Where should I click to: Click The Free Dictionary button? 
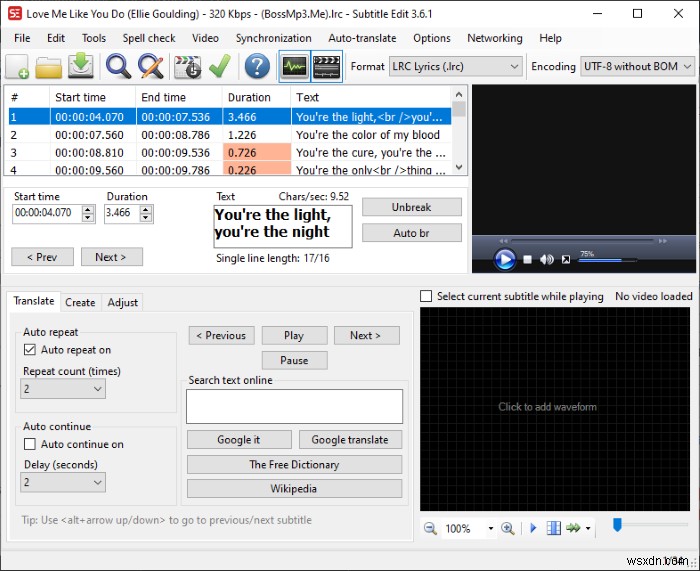tap(294, 465)
